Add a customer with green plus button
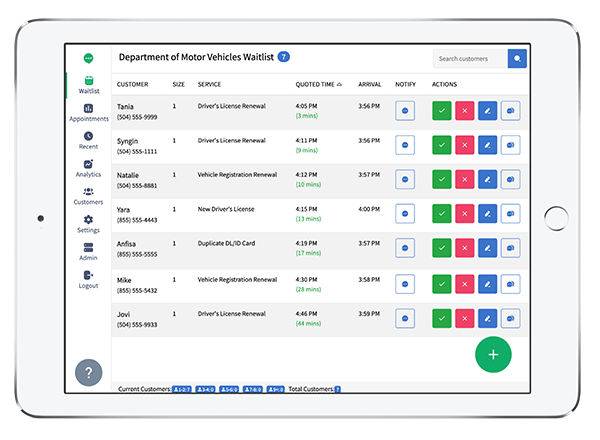 [493, 354]
